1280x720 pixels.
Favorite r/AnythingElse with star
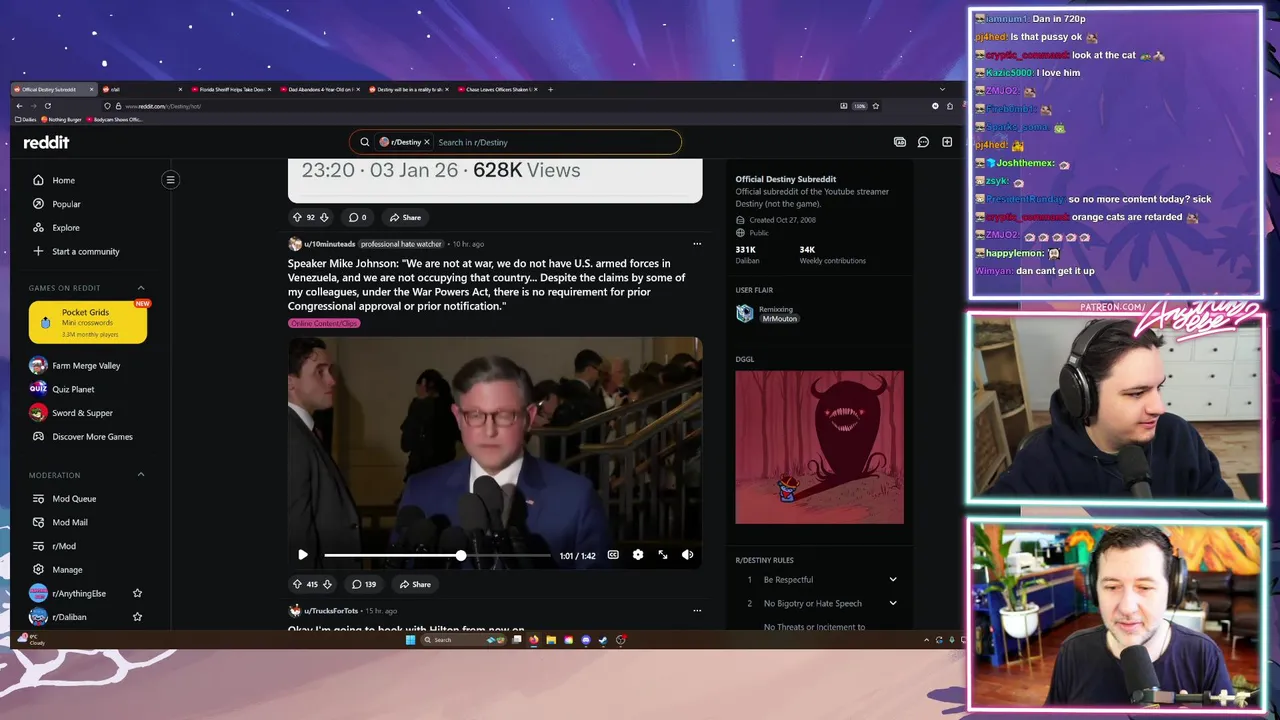coord(138,593)
